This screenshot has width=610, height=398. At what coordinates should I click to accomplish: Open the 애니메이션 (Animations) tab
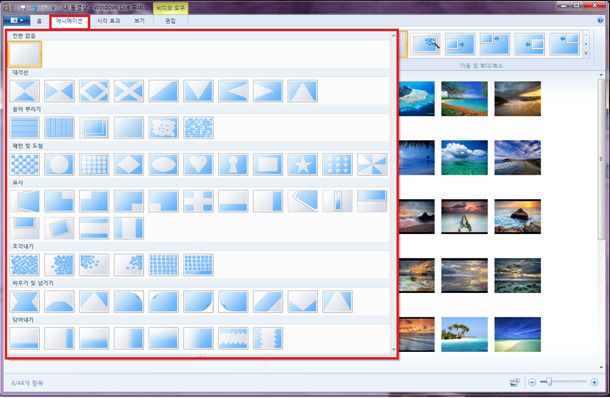(x=69, y=21)
